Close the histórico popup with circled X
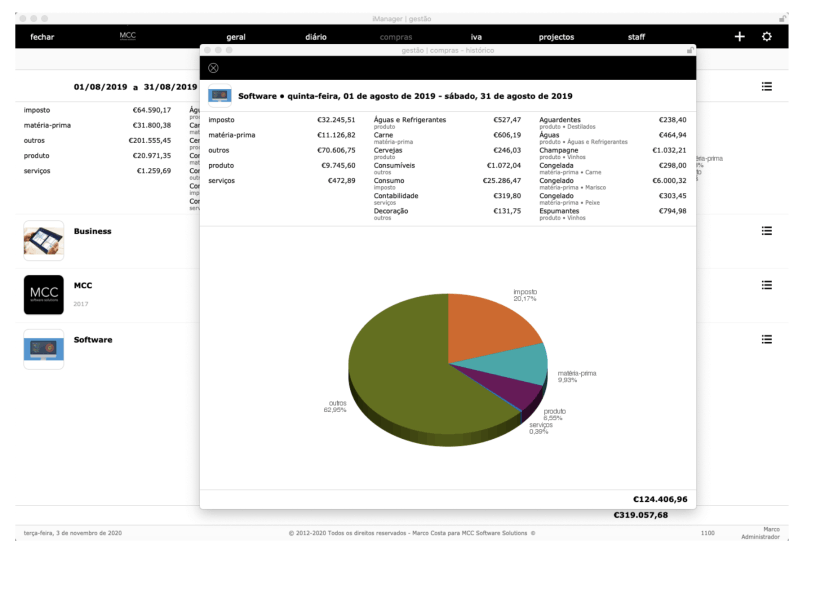816x603 pixels. point(212,68)
